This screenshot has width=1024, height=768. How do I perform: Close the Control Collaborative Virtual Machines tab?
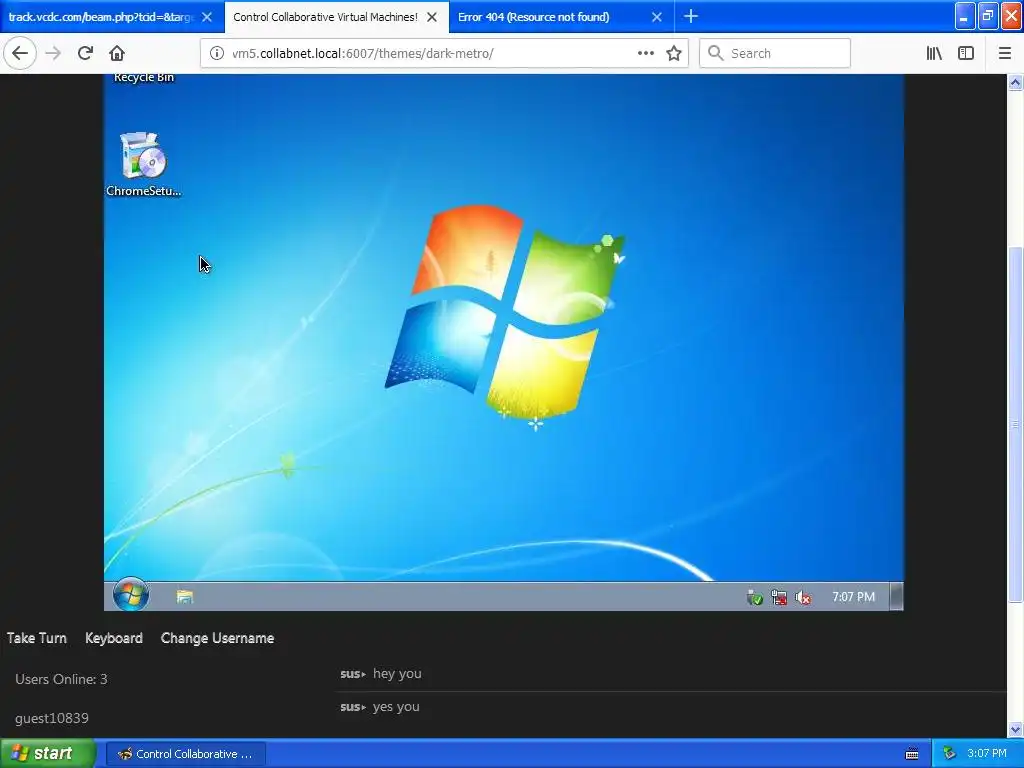click(432, 17)
